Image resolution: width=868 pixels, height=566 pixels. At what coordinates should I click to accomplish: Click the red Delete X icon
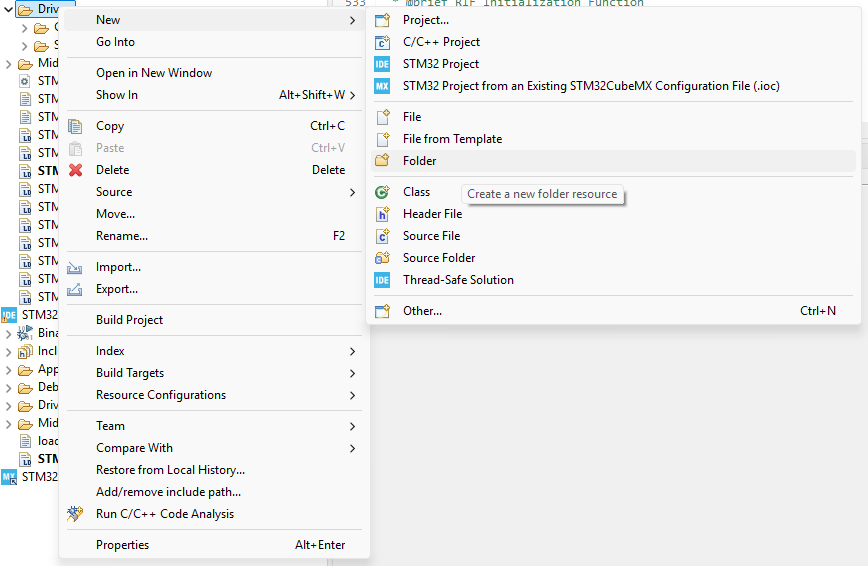pyautogui.click(x=75, y=170)
